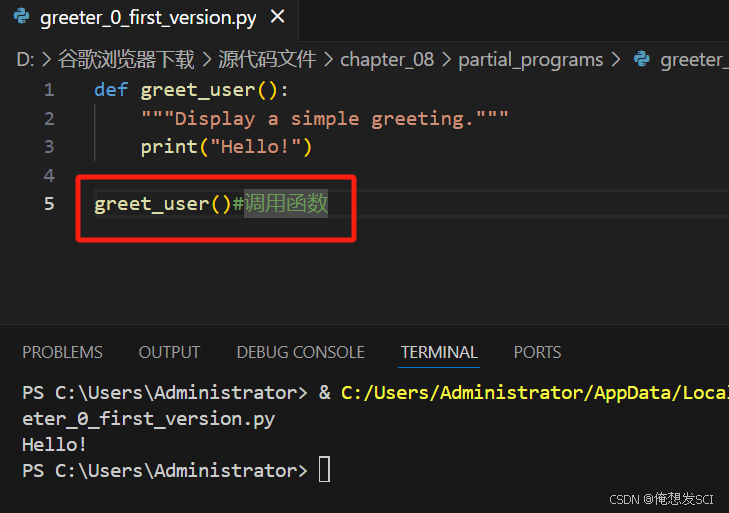Click the "Display a simple greeting." docstring
Image resolution: width=729 pixels, height=513 pixels.
325,119
